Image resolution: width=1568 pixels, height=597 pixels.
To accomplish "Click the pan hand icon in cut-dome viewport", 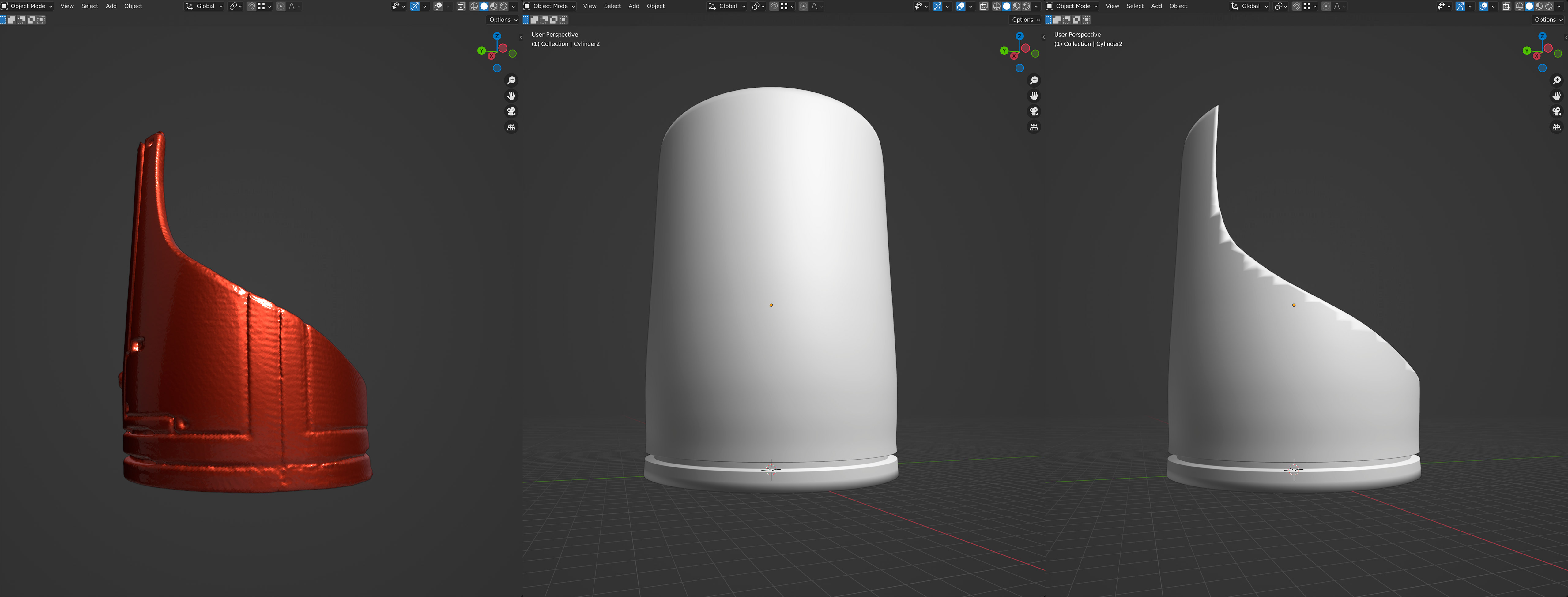I will [x=1556, y=96].
